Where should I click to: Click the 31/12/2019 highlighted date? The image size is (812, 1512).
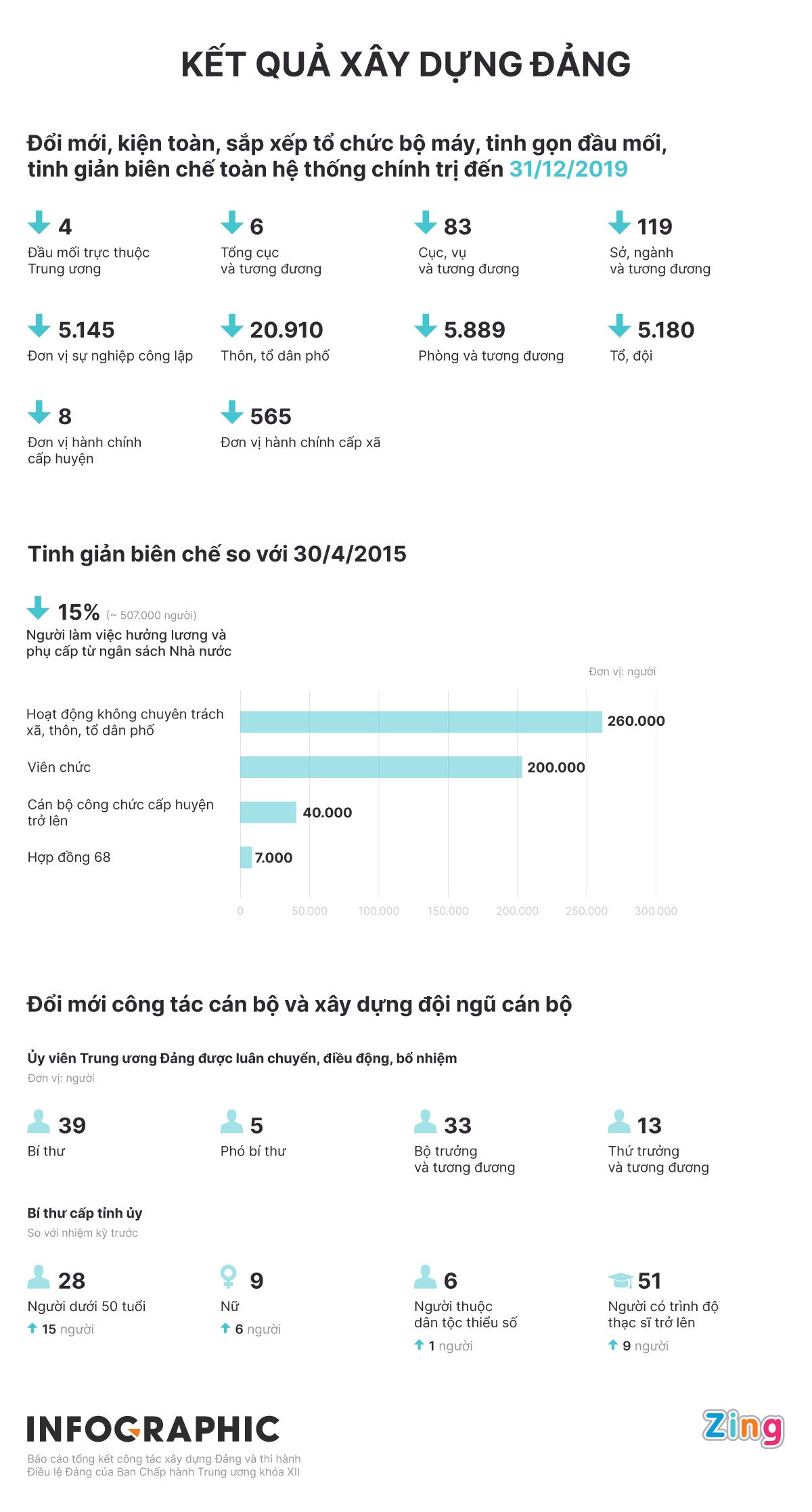click(x=568, y=169)
